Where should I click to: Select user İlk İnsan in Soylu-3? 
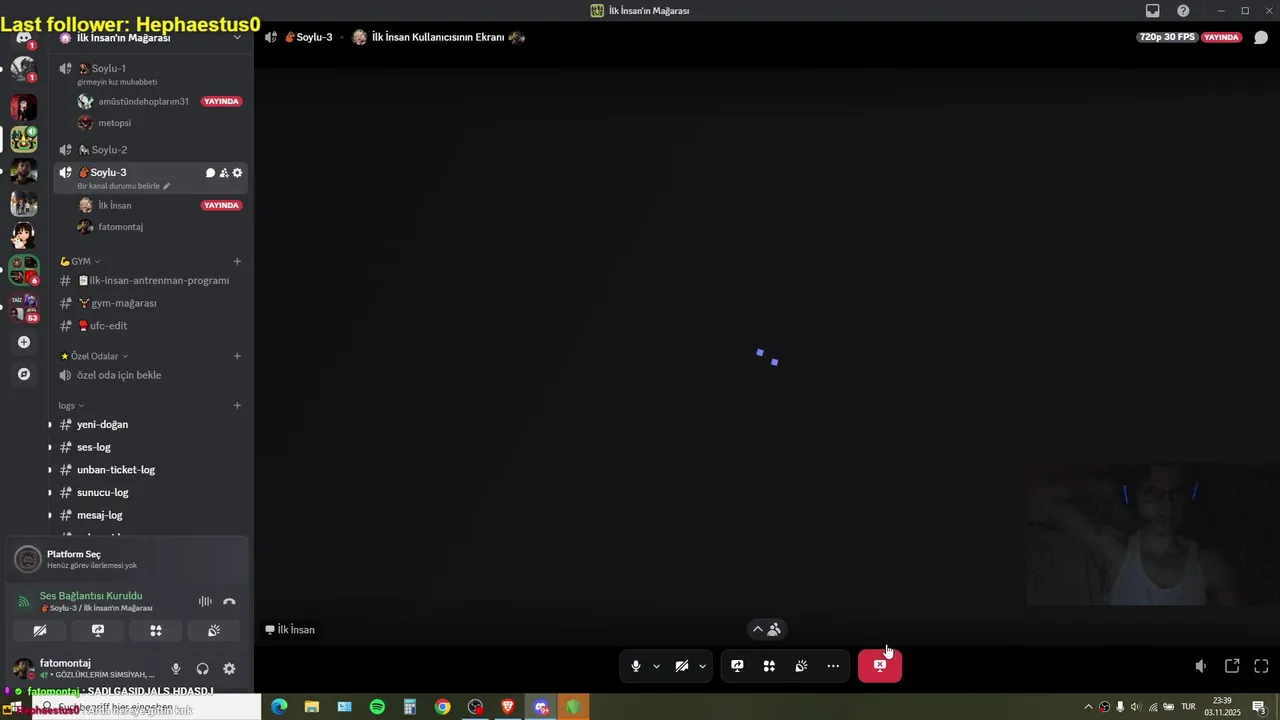pos(114,205)
